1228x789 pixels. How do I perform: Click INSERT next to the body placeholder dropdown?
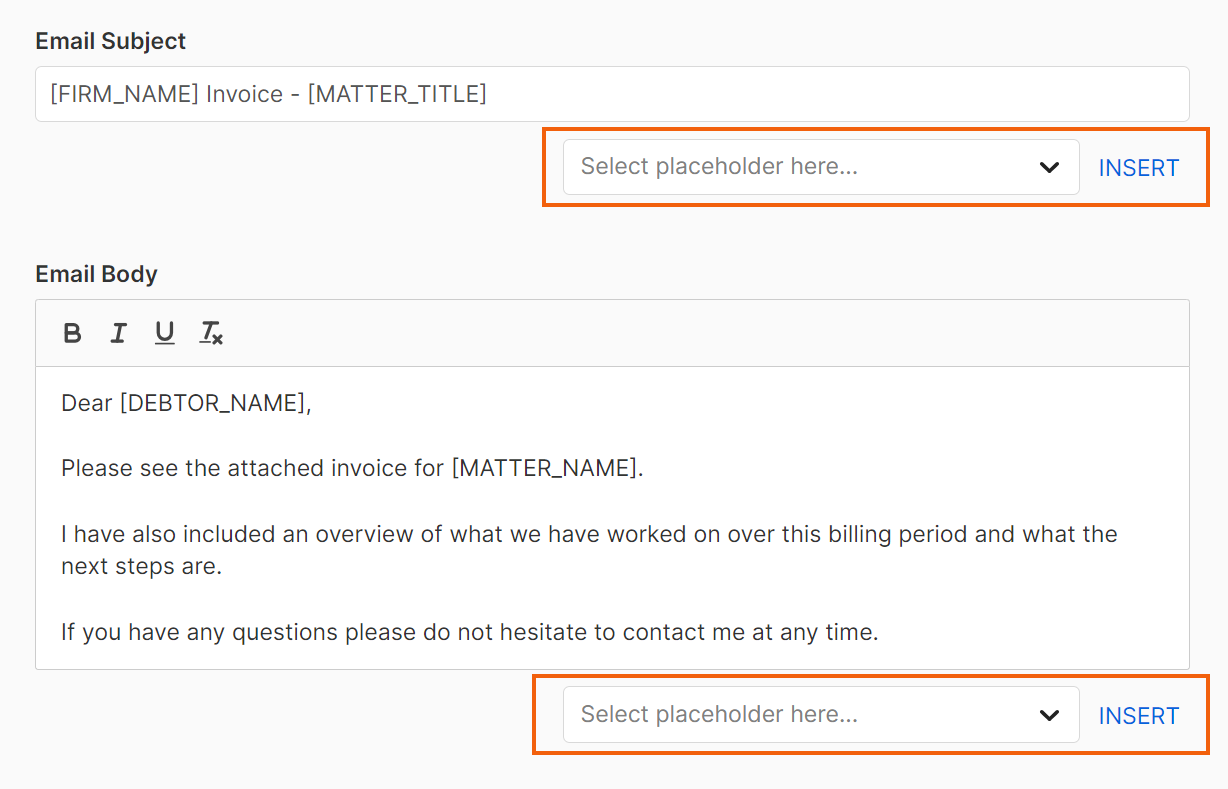pyautogui.click(x=1139, y=716)
